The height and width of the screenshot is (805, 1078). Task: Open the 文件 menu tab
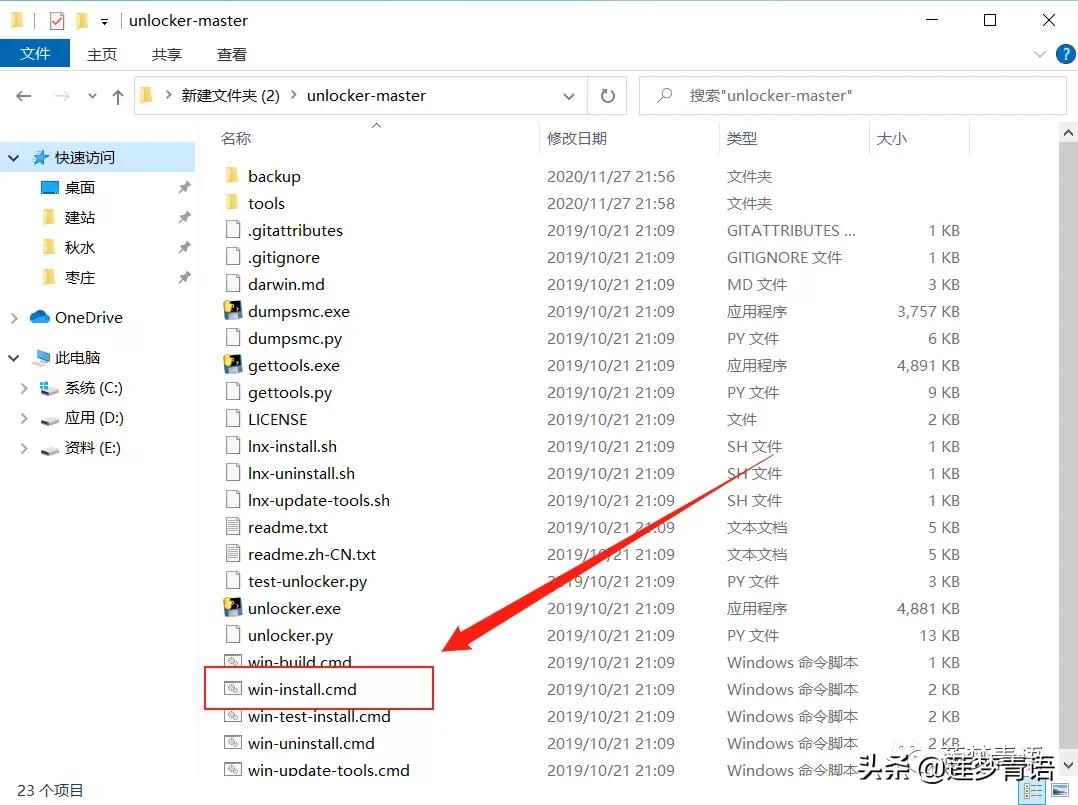click(35, 54)
